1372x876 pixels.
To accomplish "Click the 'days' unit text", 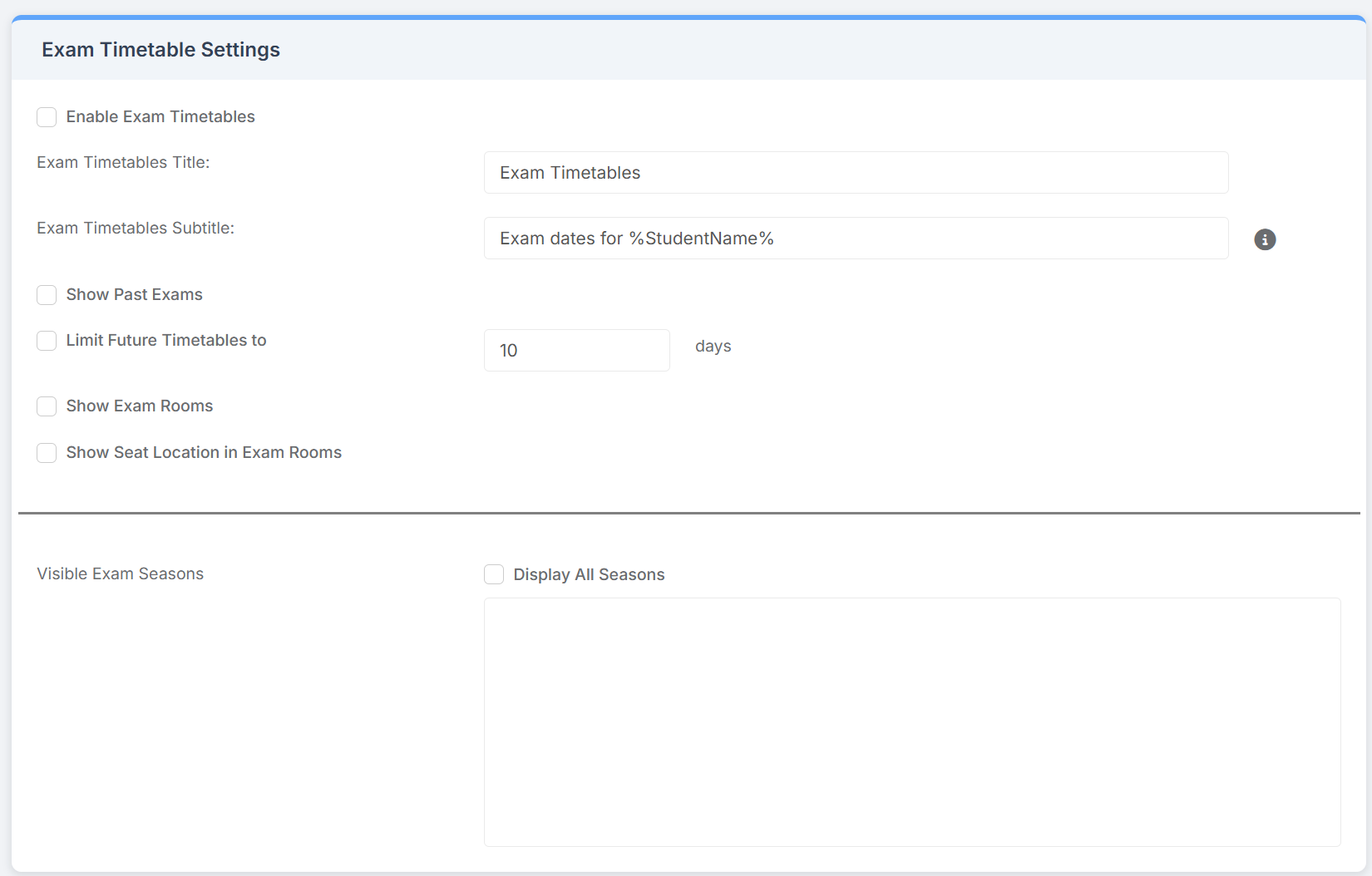I will click(x=713, y=347).
